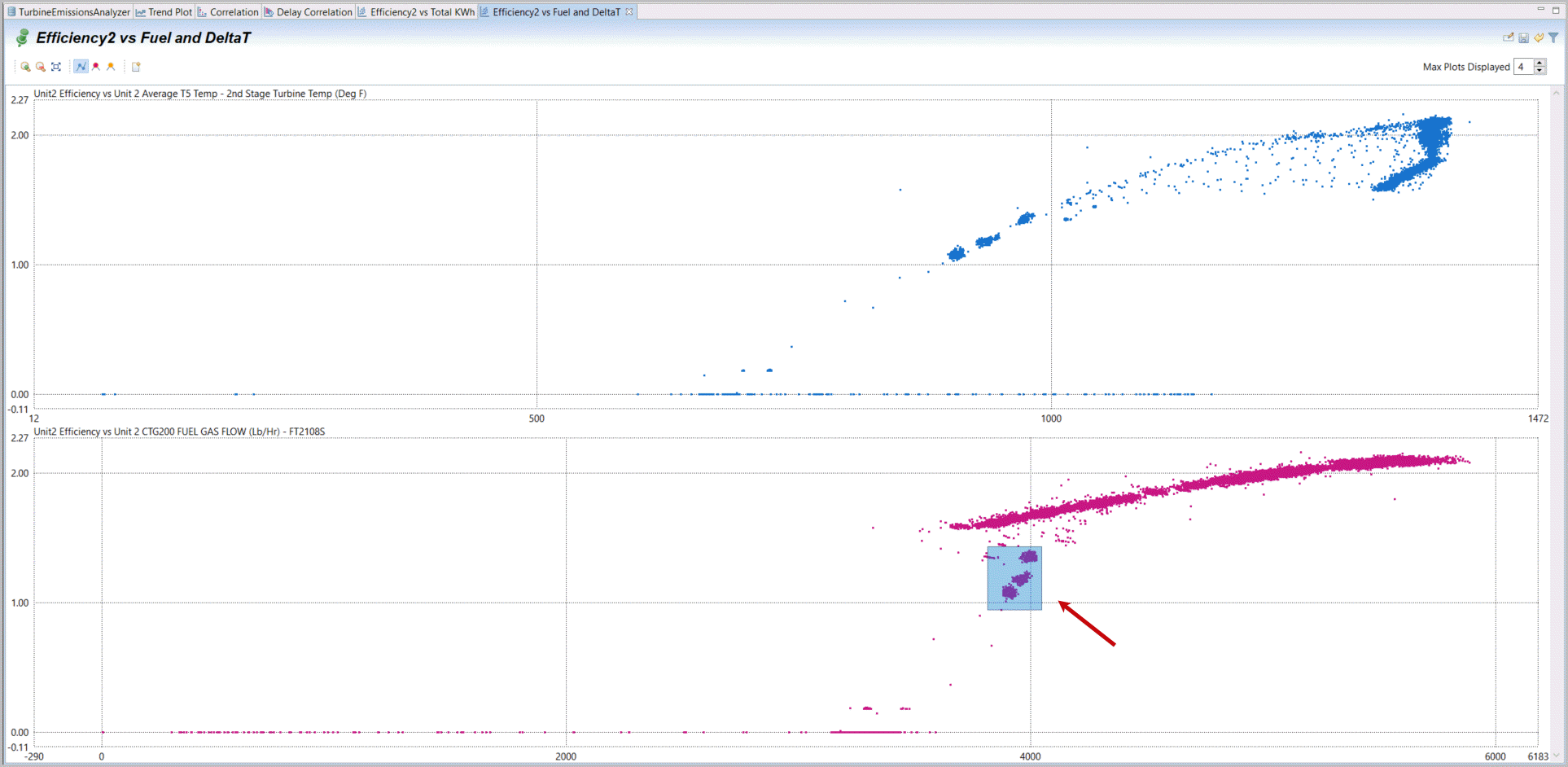Click the yellow revert arrow icon
This screenshot has width=1568, height=767.
[x=1539, y=37]
